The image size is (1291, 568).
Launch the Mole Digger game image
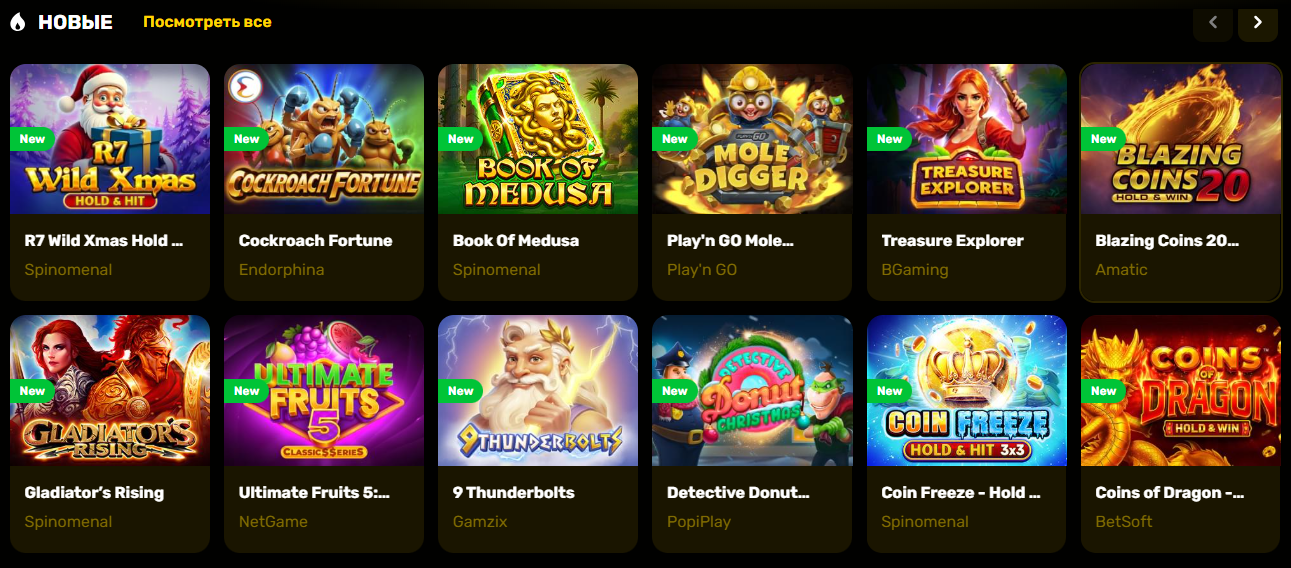click(x=752, y=139)
